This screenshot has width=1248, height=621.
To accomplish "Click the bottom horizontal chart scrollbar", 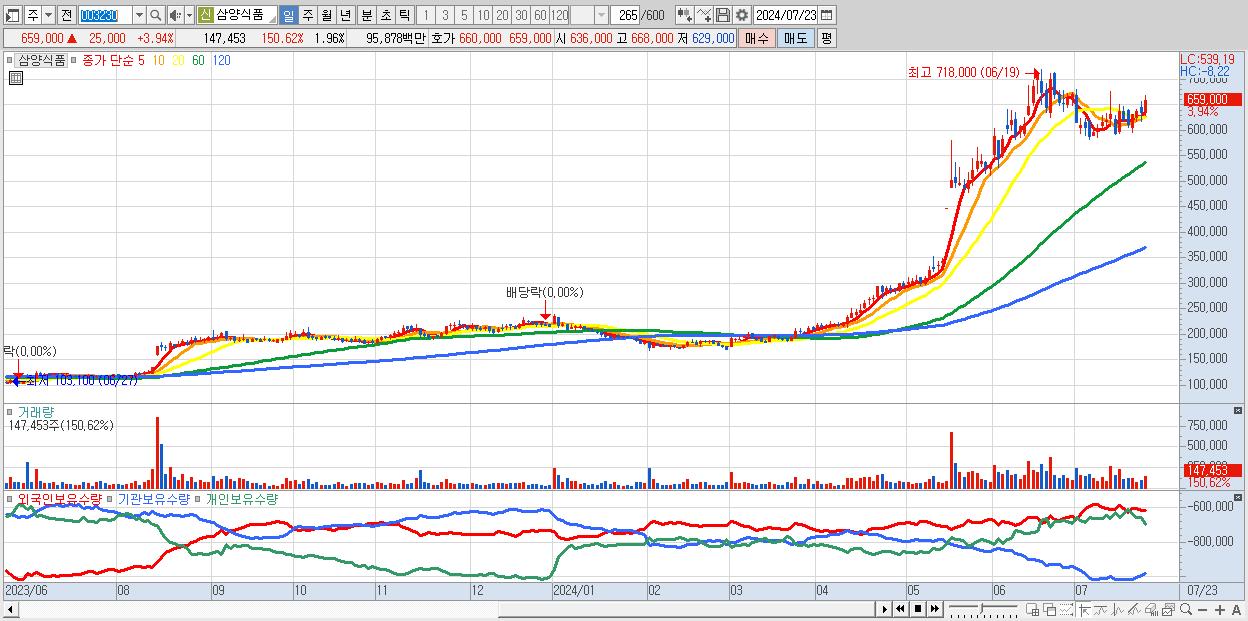I will (439, 609).
